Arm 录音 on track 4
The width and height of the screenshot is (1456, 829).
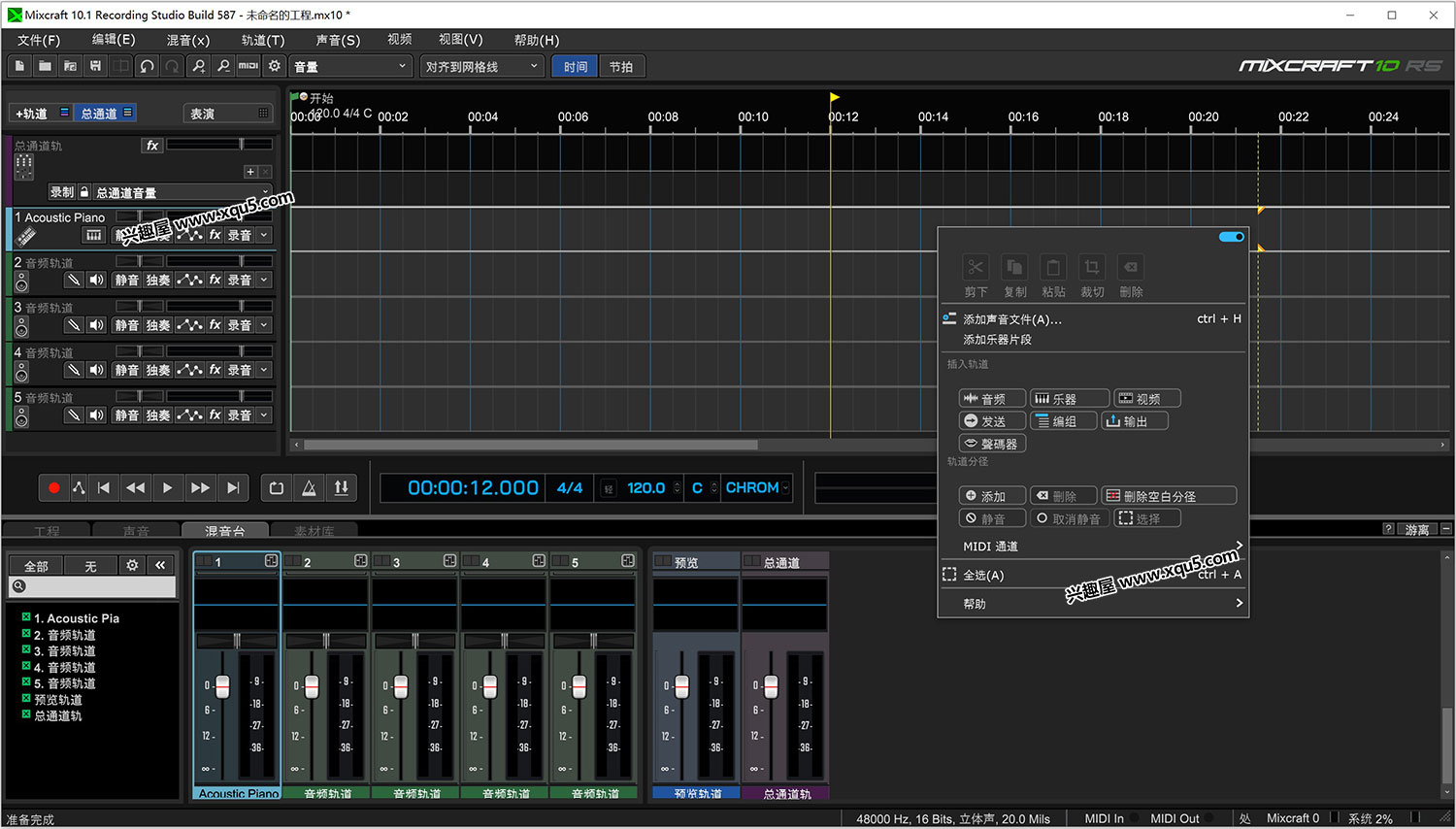239,370
